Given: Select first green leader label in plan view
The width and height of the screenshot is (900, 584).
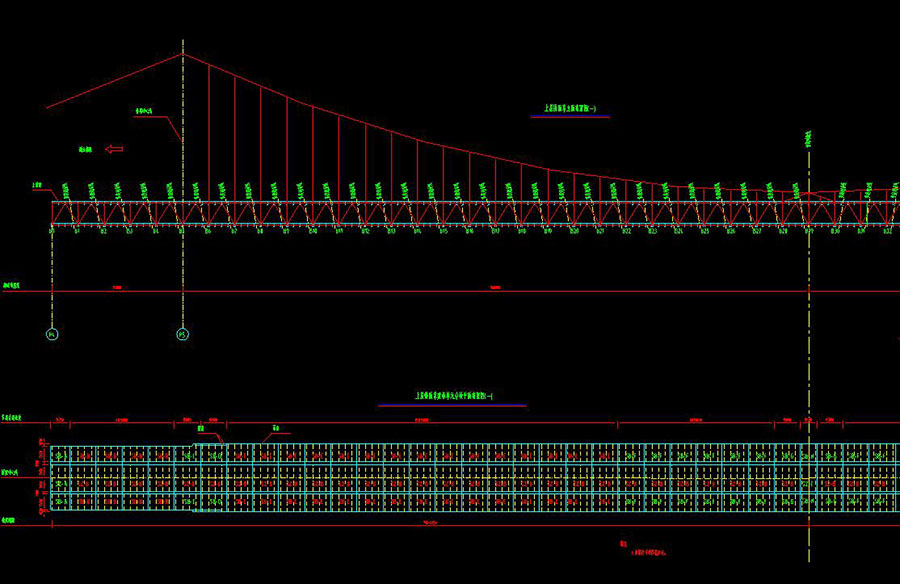Looking at the screenshot, I should click(x=200, y=429).
